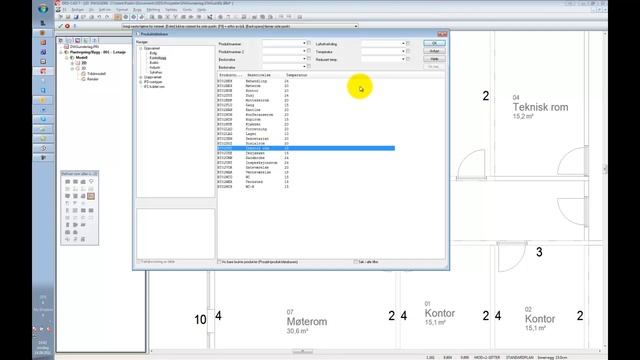Click the blue floppy Save icon in toolbar
This screenshot has width=640, height=360.
tap(76, 17)
